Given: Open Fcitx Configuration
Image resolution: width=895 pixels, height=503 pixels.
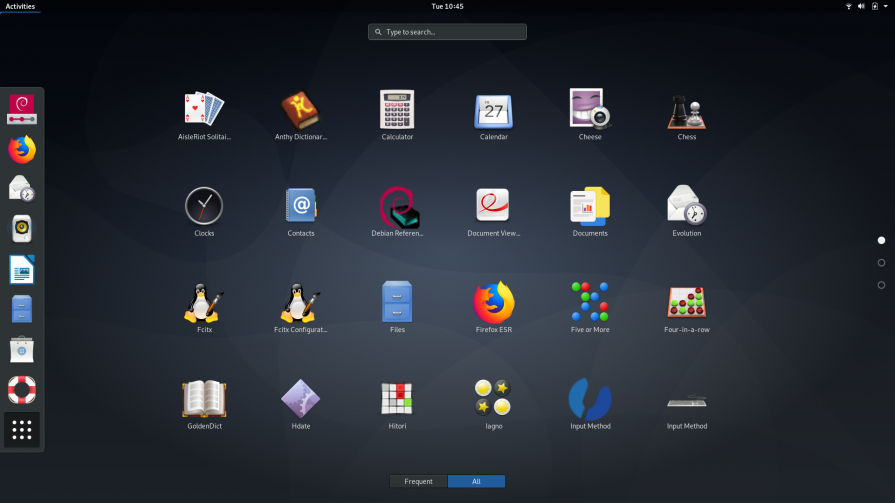Looking at the screenshot, I should [x=301, y=307].
